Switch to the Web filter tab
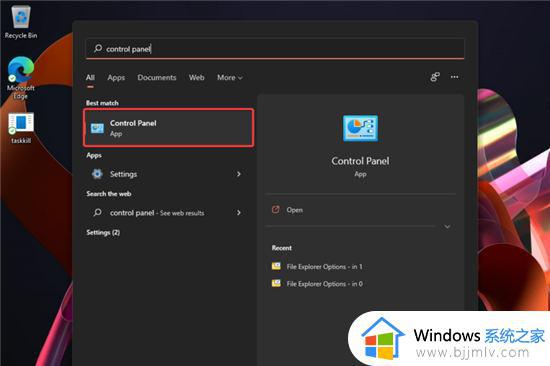 196,78
